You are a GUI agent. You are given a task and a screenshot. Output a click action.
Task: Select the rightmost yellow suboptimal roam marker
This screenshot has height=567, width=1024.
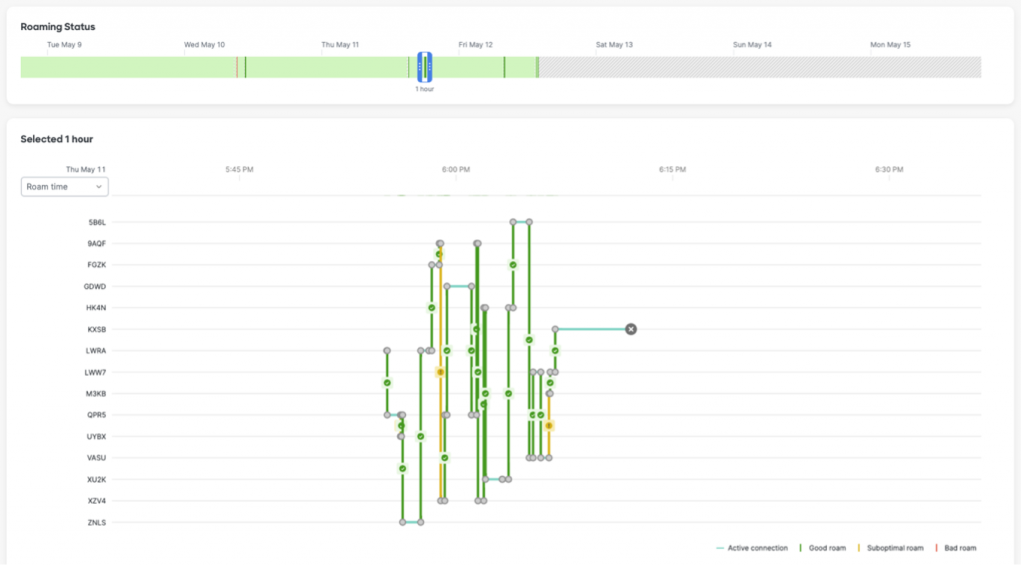point(549,426)
